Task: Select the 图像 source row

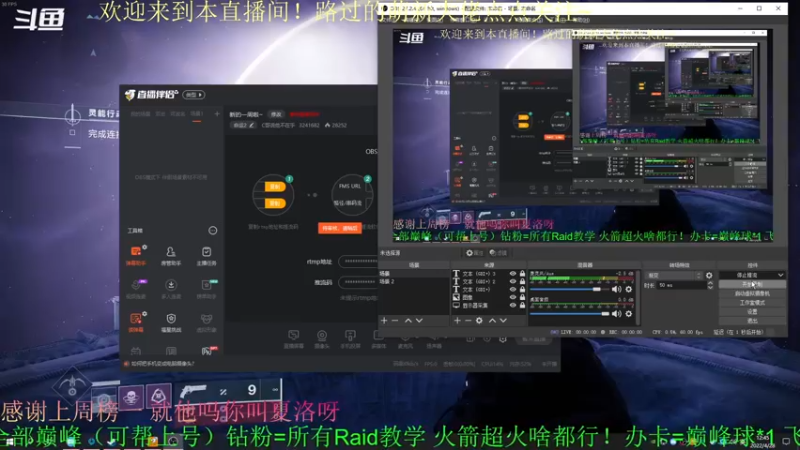Action: 488,297
